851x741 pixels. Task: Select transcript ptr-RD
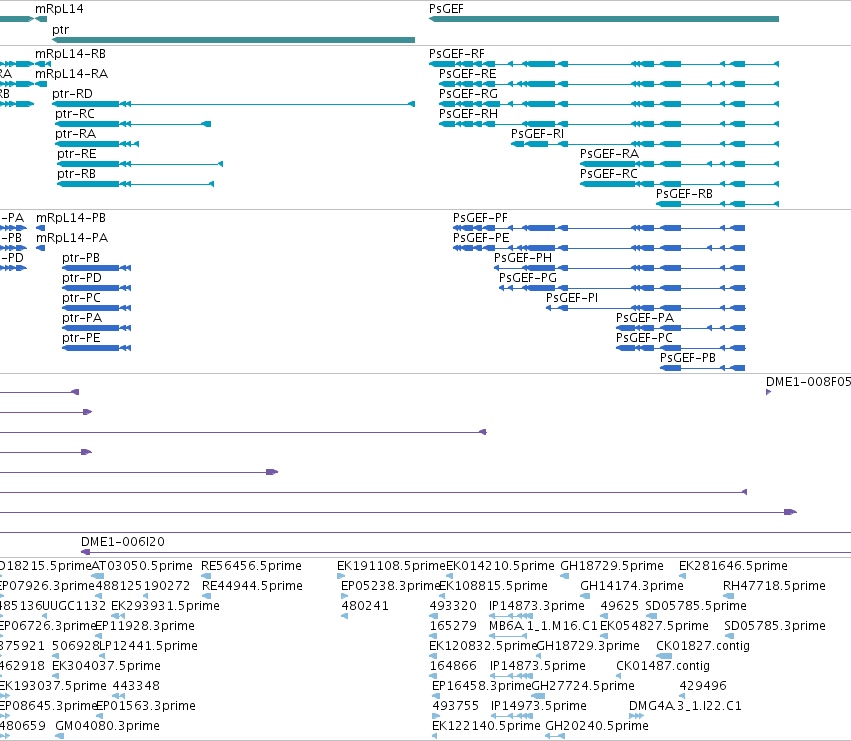click(x=233, y=104)
